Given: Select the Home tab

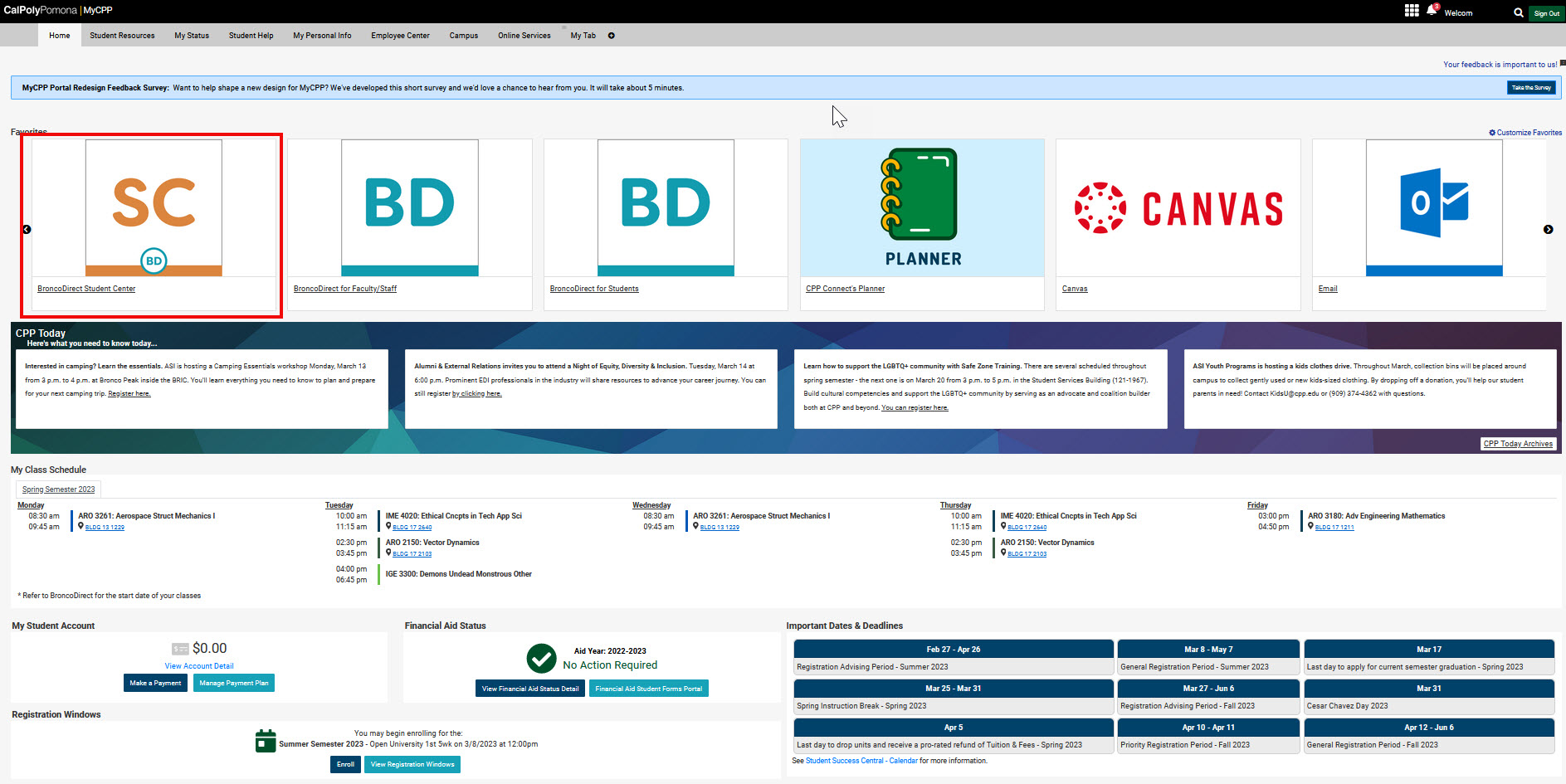Looking at the screenshot, I should [60, 36].
